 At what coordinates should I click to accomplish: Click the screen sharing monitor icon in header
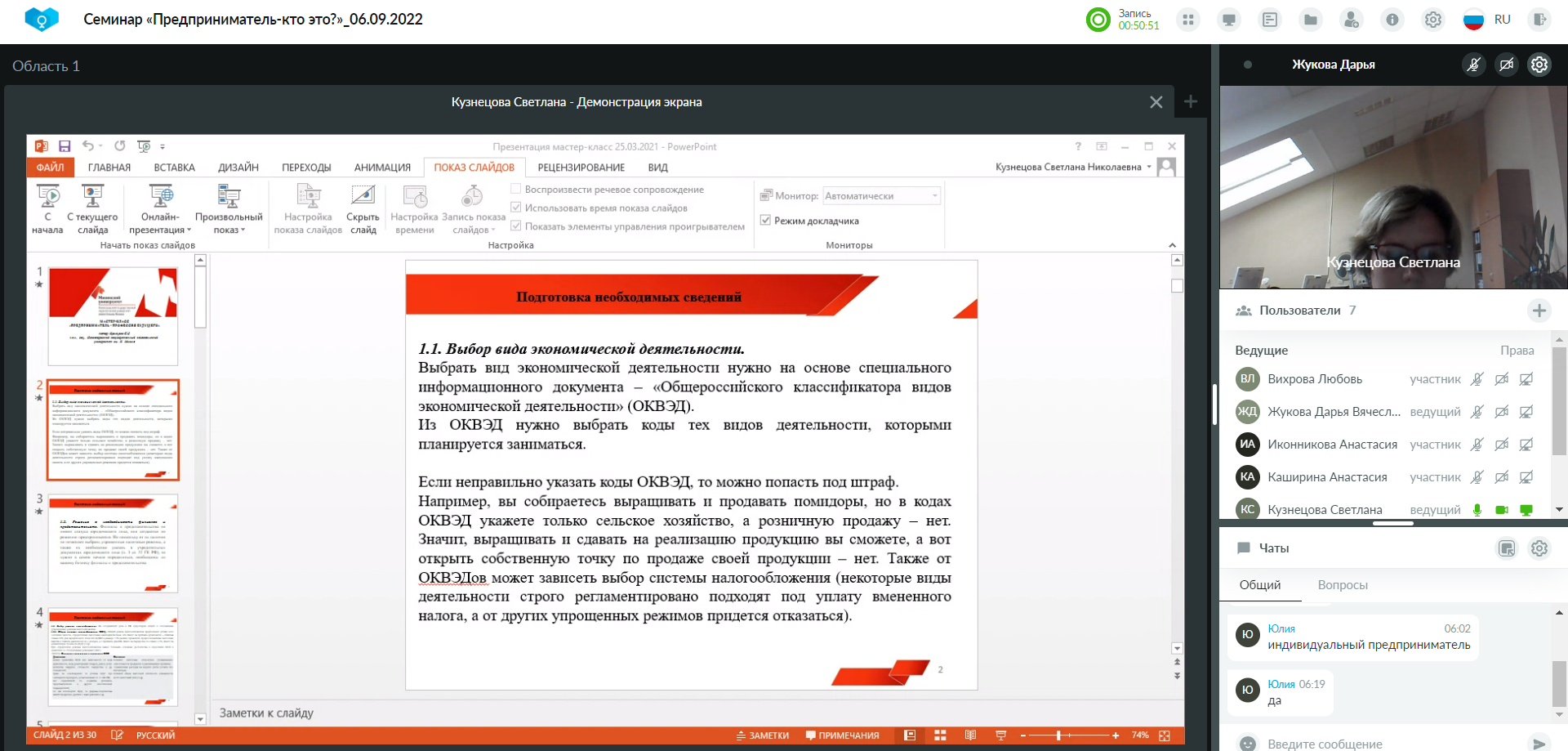pyautogui.click(x=1229, y=20)
